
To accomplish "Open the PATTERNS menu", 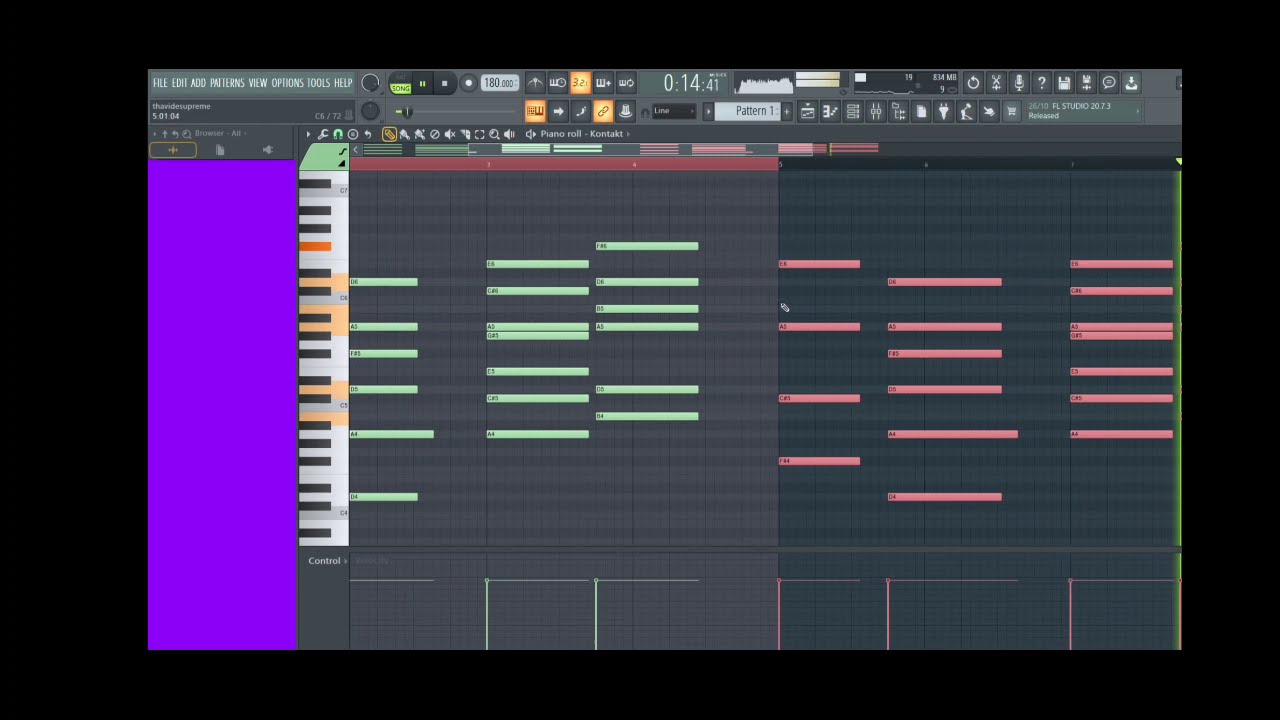I will pos(227,83).
